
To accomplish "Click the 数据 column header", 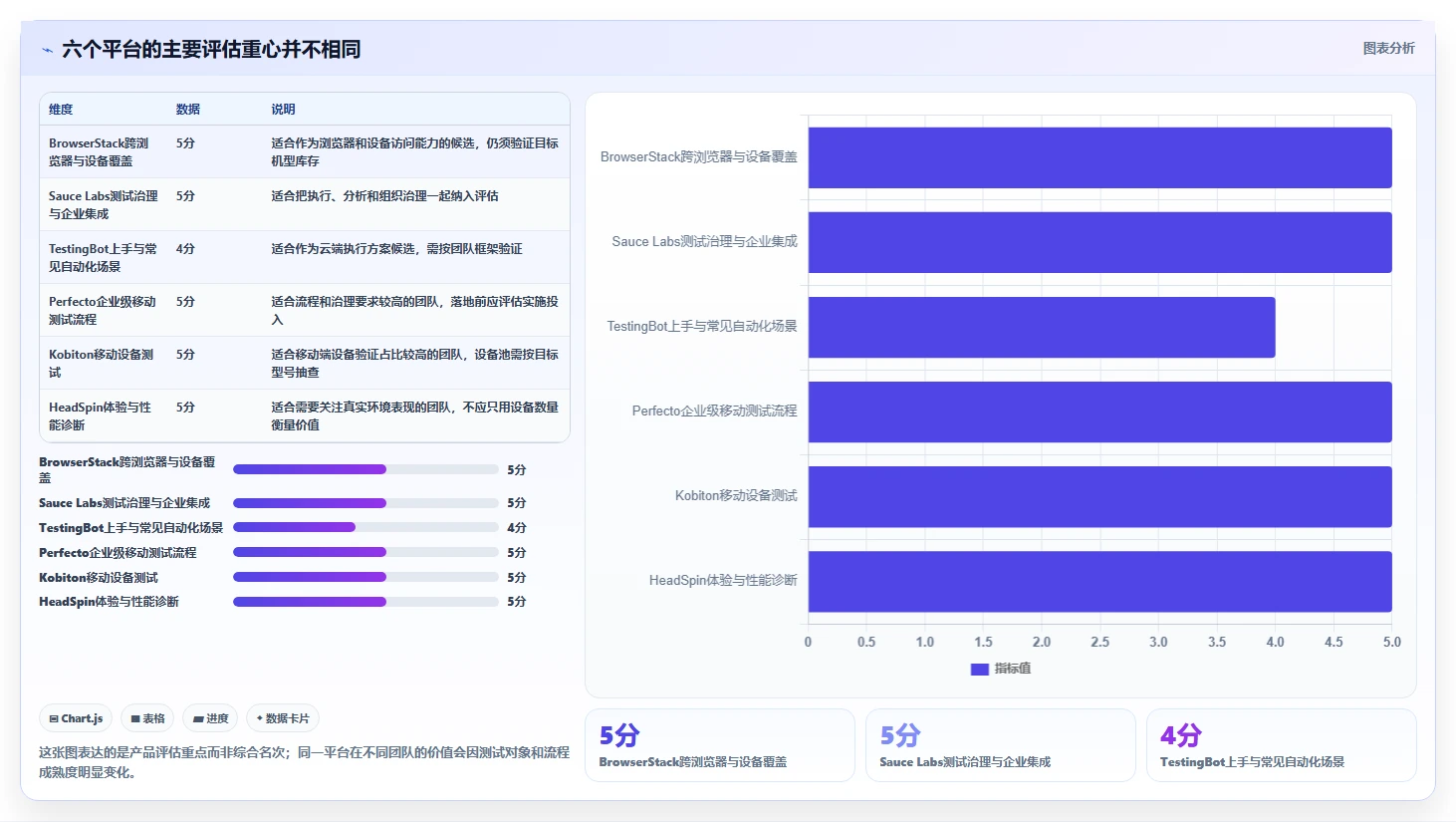I will 188,110.
